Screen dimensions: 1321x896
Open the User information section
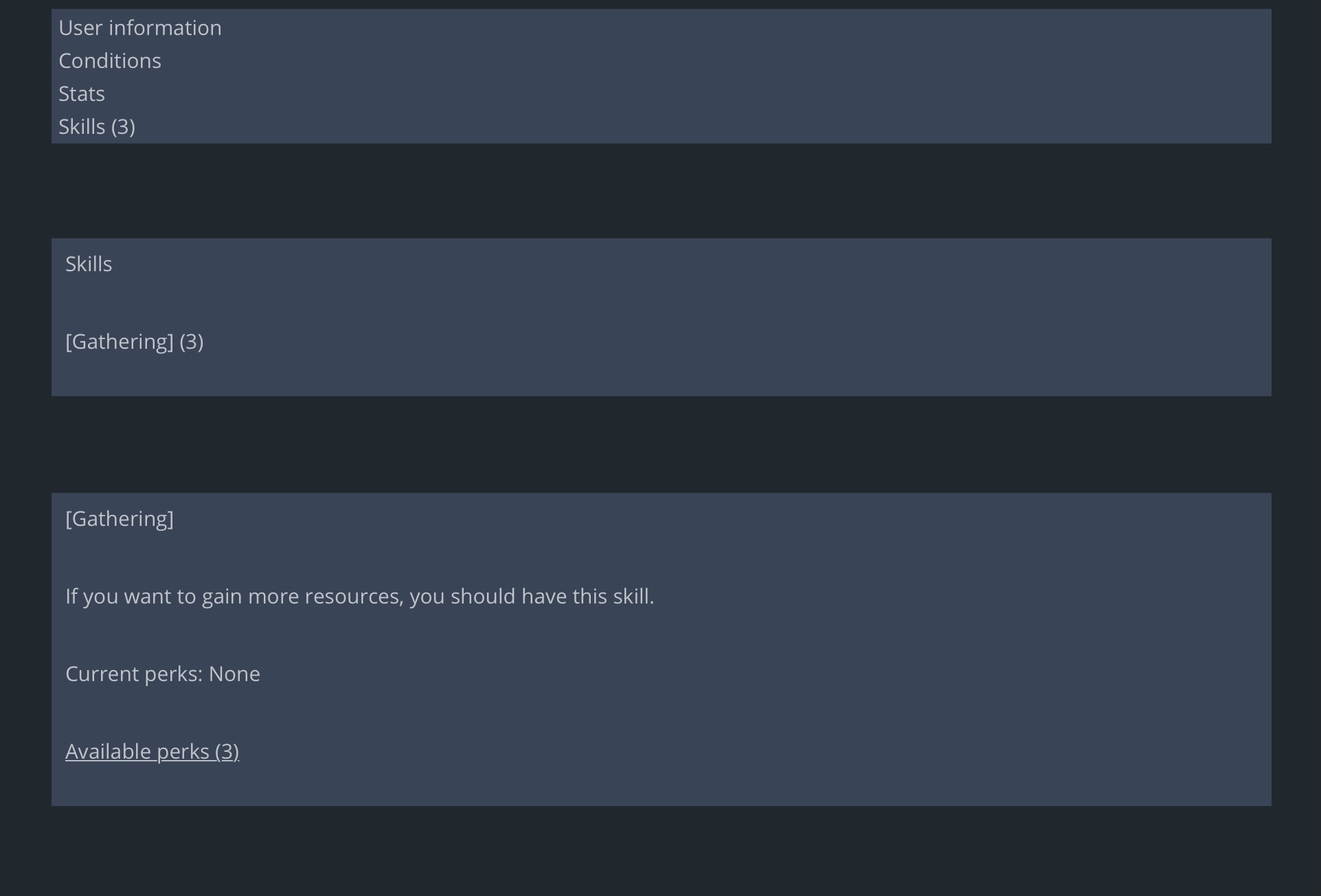pos(140,28)
